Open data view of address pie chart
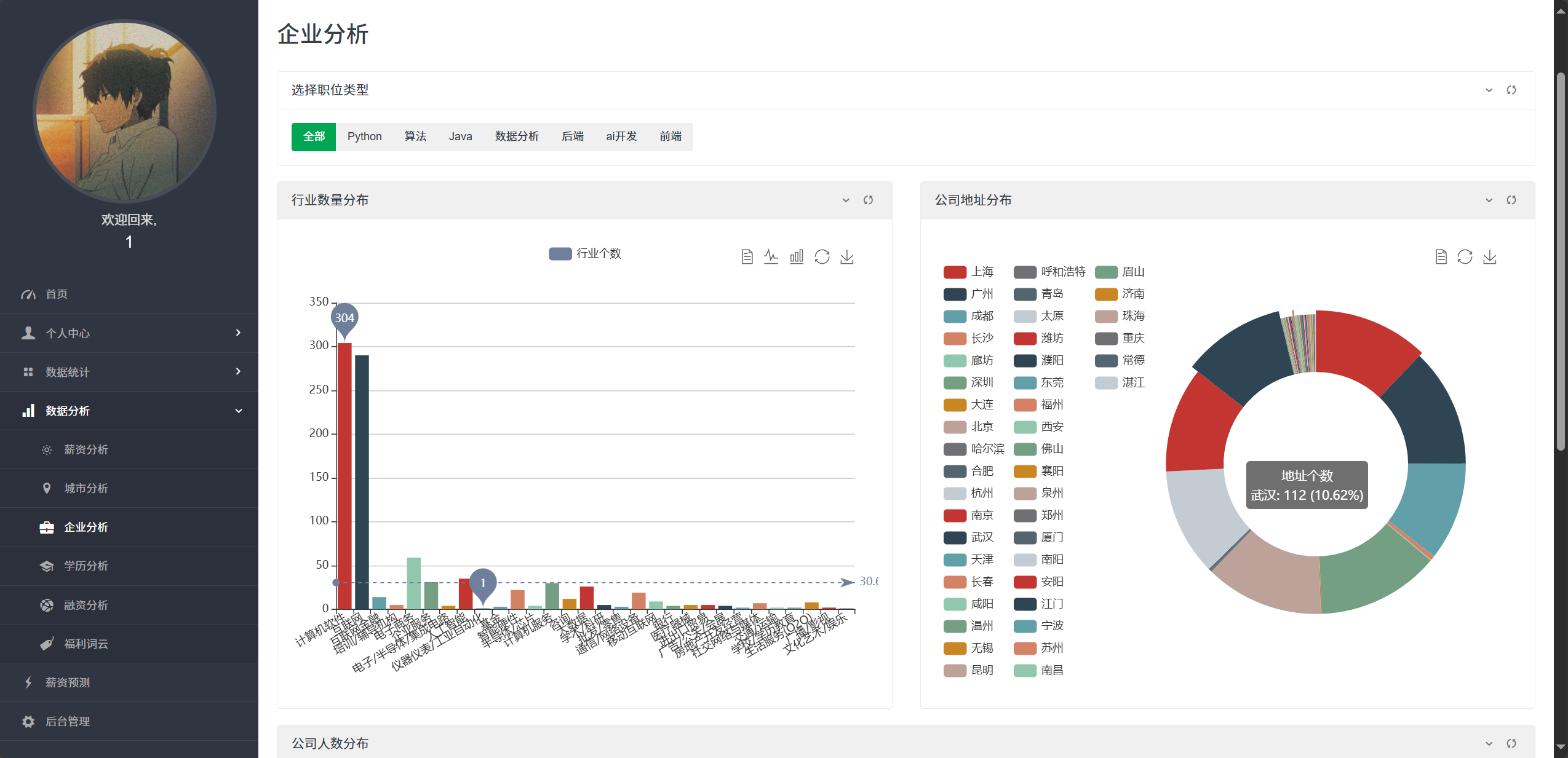Image resolution: width=1568 pixels, height=758 pixels. [x=1441, y=256]
